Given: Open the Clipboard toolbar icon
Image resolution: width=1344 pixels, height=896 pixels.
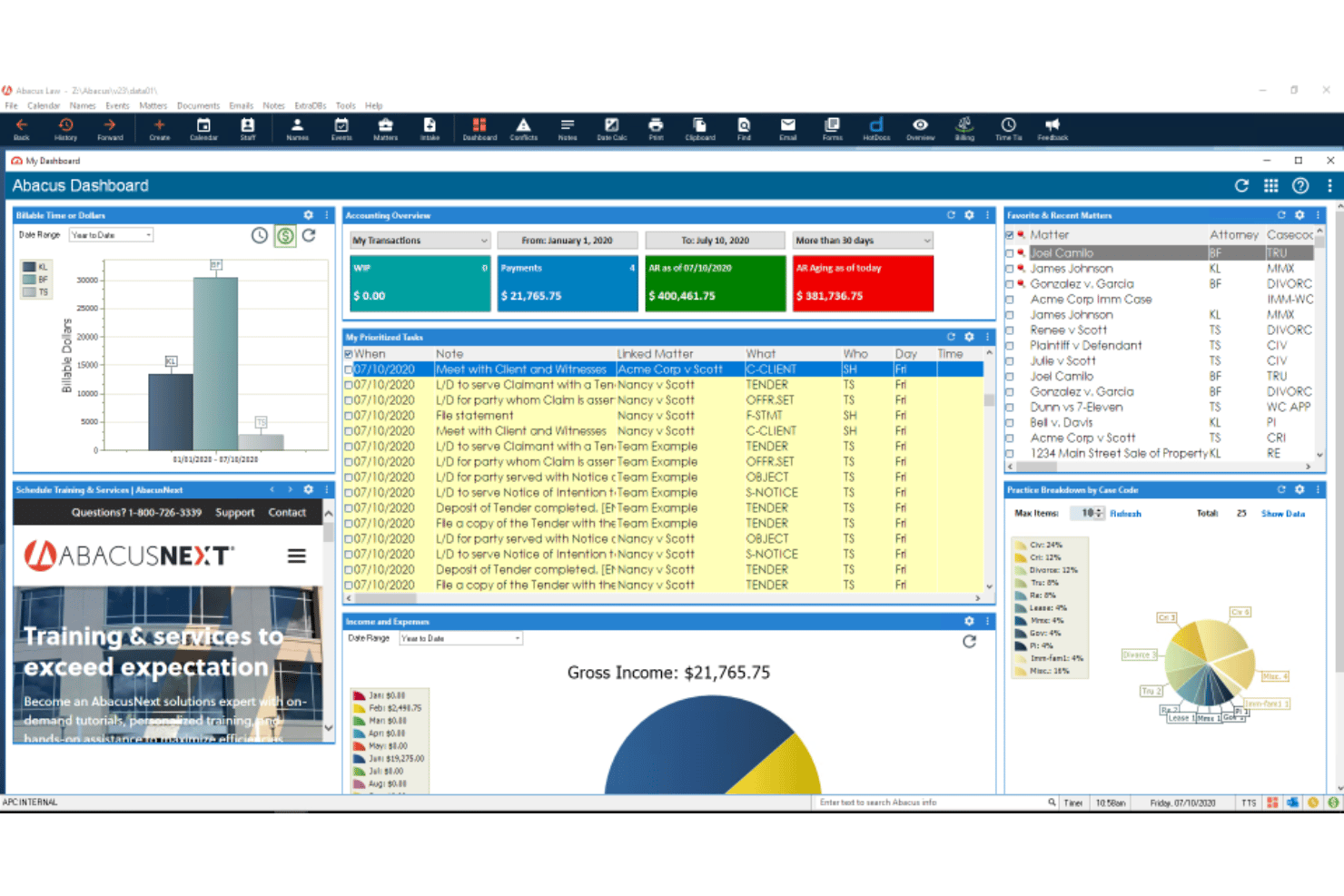Looking at the screenshot, I should (700, 129).
